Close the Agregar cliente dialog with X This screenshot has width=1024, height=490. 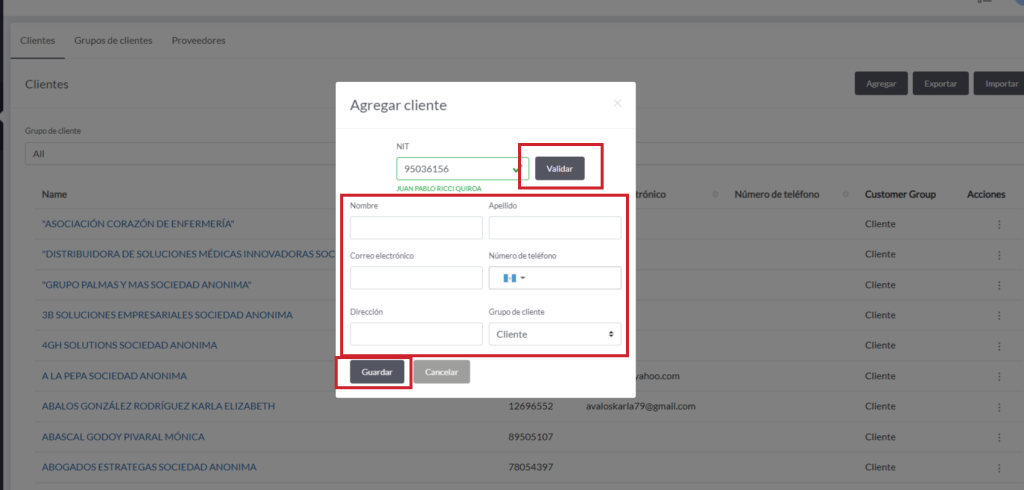point(617,103)
